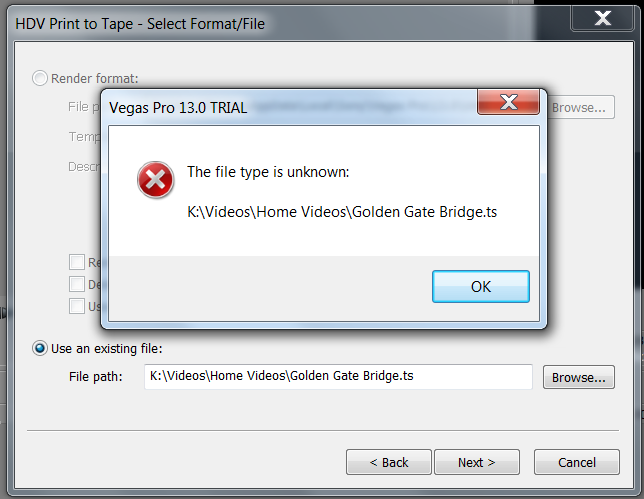Click the HDV Print to Tape title bar
Image resolution: width=644 pixels, height=499 pixels.
click(288, 23)
